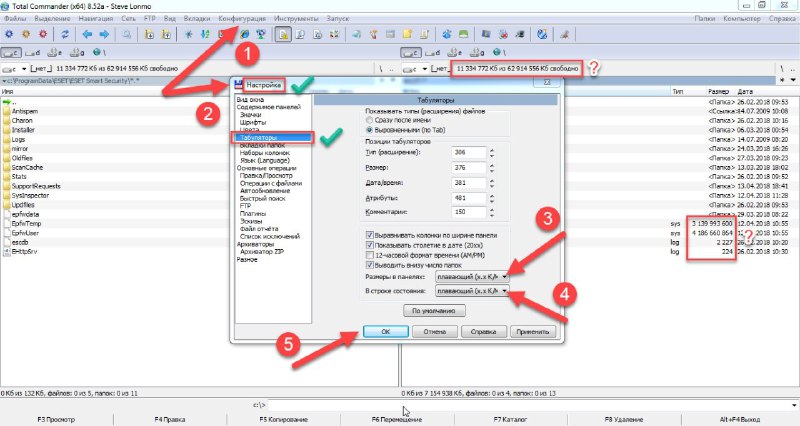Screen dimensions: 800x426
Task: Confirm settings with the OK button
Action: click(386, 332)
